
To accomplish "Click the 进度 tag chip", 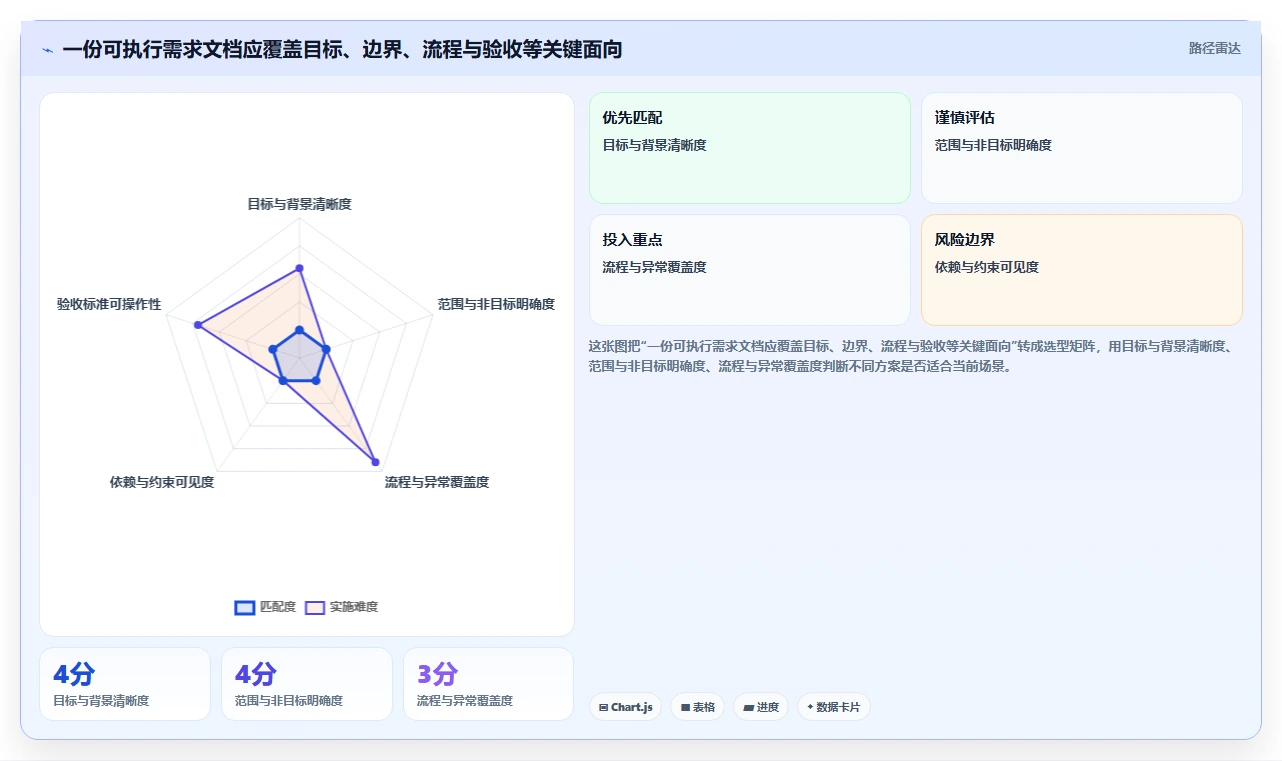I will click(x=761, y=707).
